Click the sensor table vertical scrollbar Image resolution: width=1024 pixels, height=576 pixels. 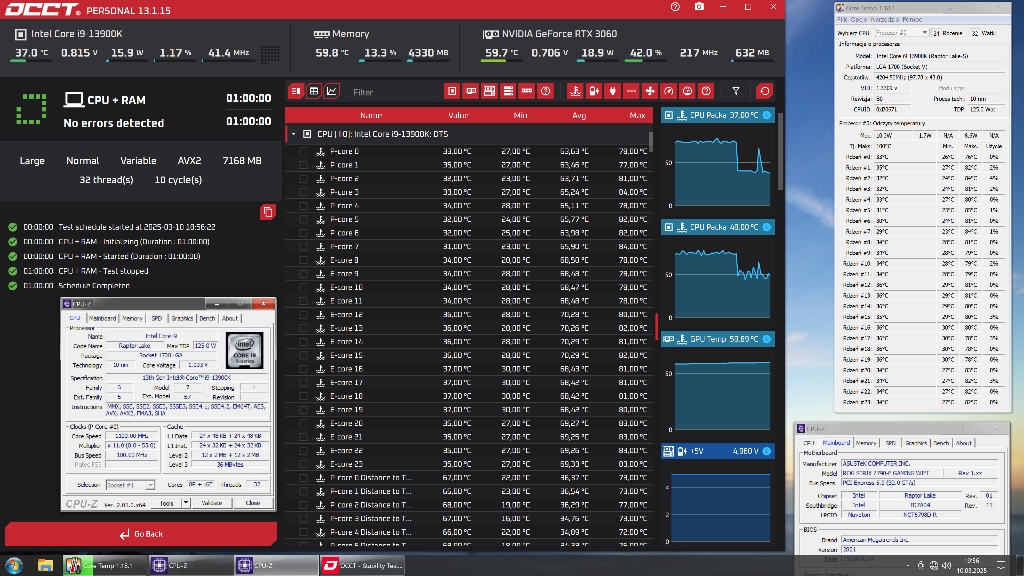point(650,141)
